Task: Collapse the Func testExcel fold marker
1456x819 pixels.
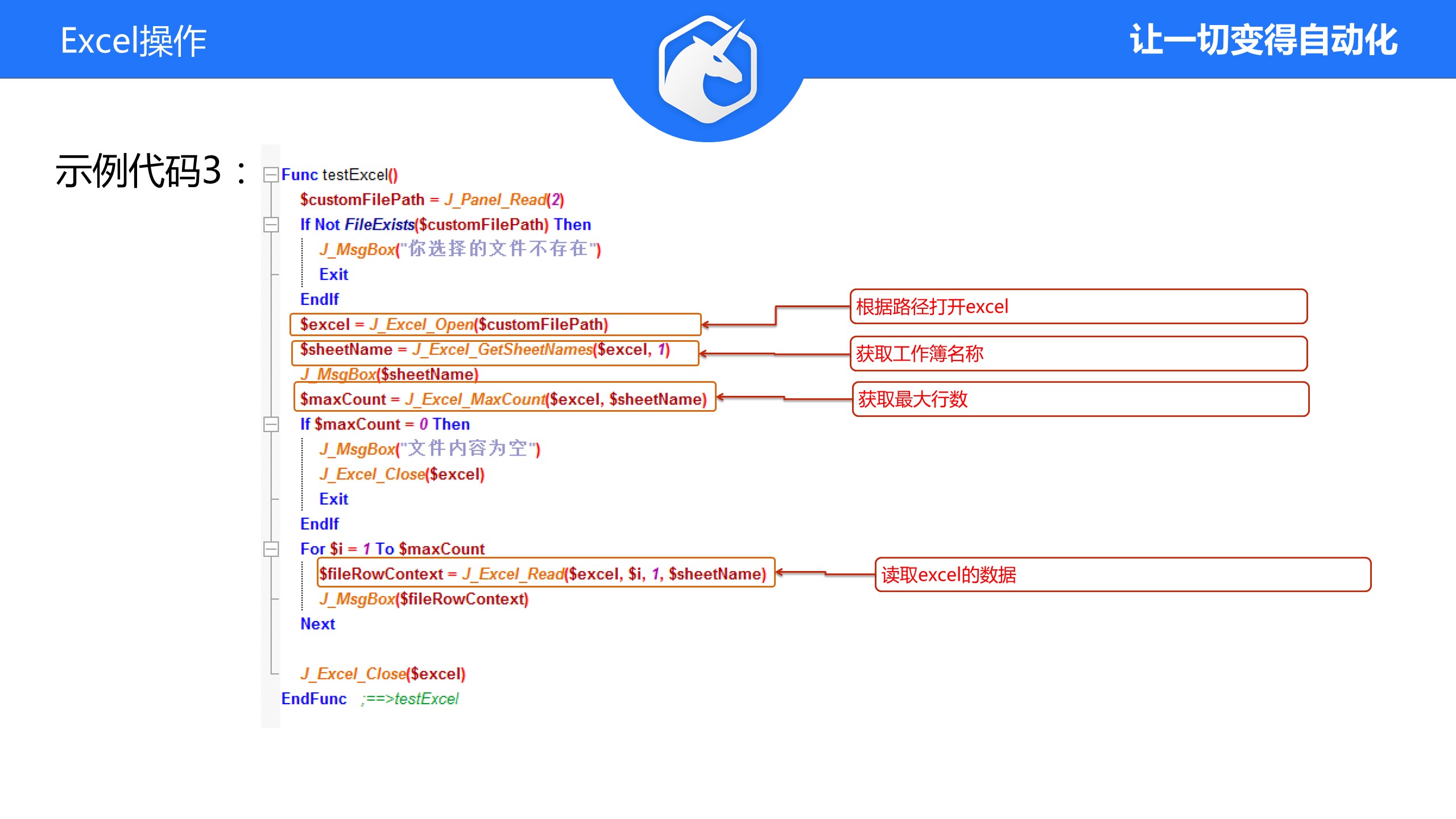Action: point(271,175)
